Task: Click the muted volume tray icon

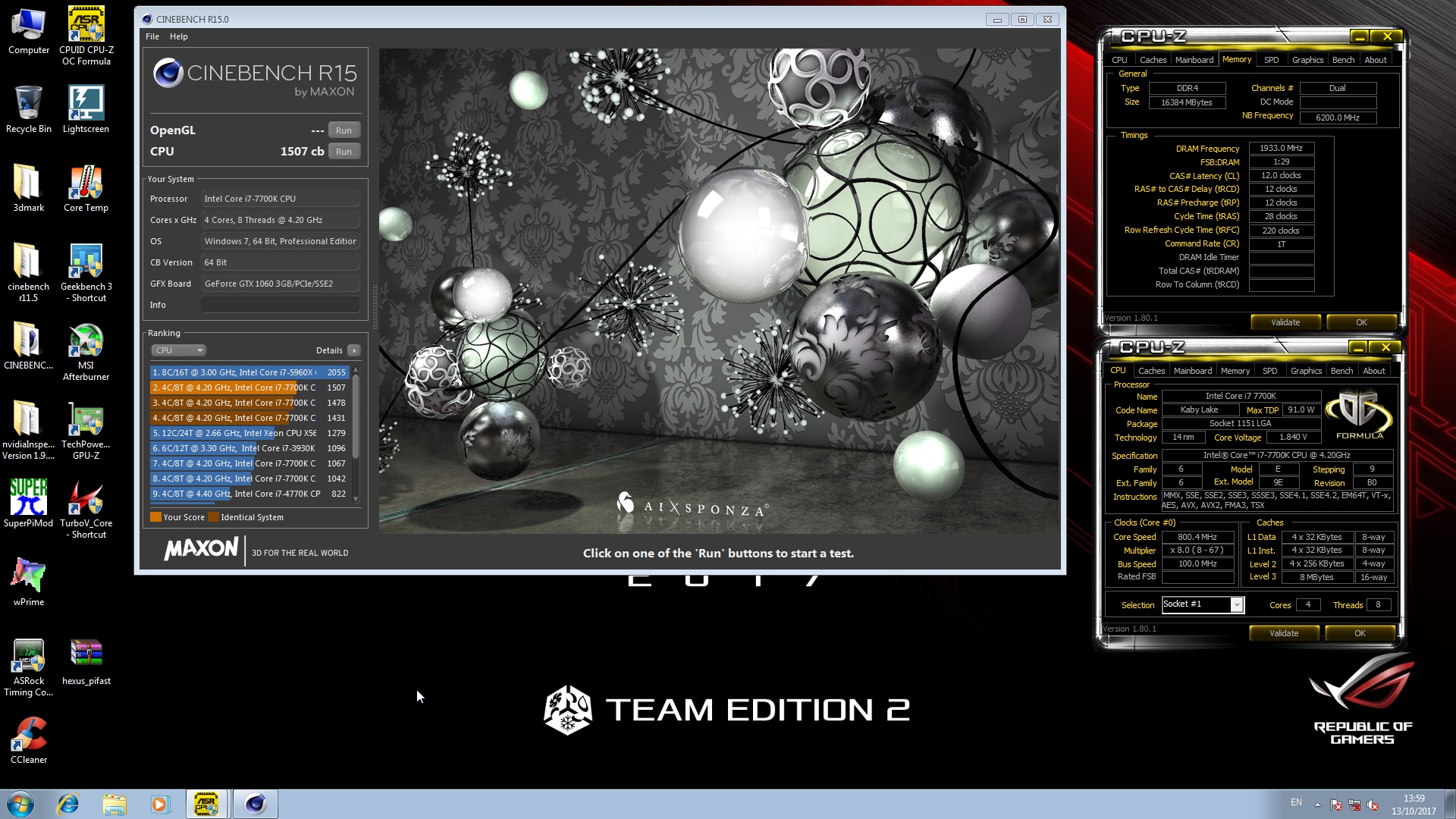Action: tap(1373, 805)
